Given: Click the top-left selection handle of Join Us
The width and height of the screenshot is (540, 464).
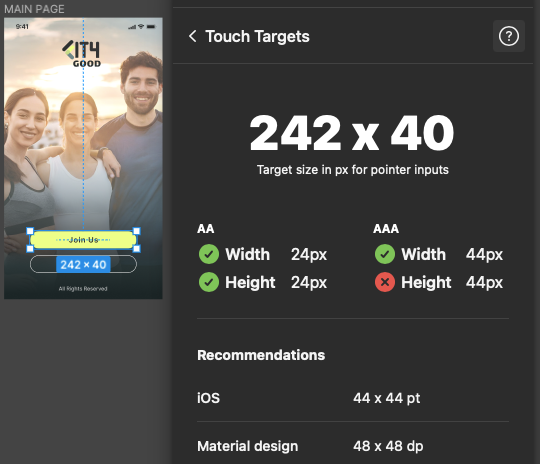Looking at the screenshot, I should (x=30, y=231).
